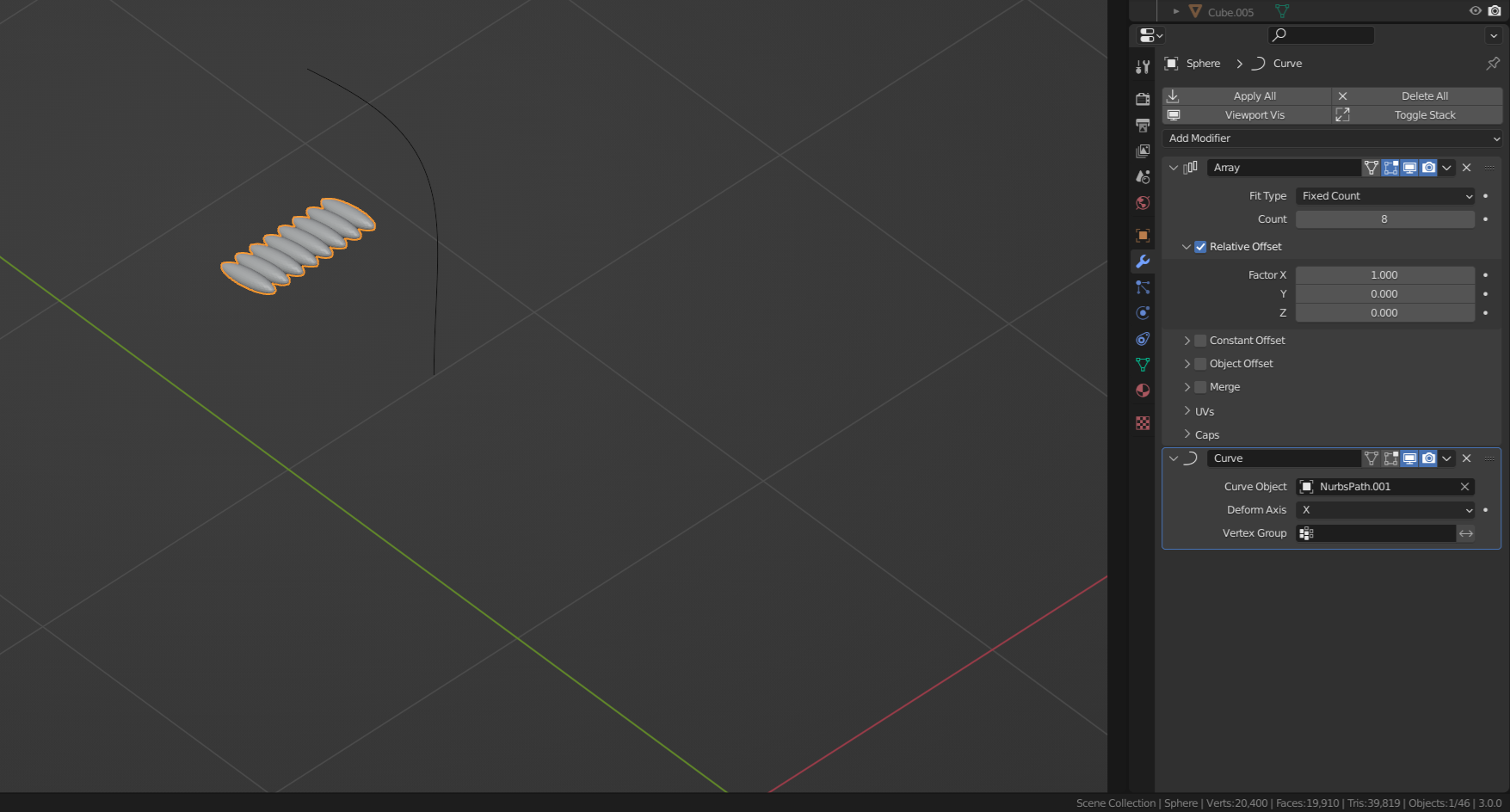Toggle Curve modifier on-cage display
Image resolution: width=1510 pixels, height=812 pixels.
(1371, 458)
